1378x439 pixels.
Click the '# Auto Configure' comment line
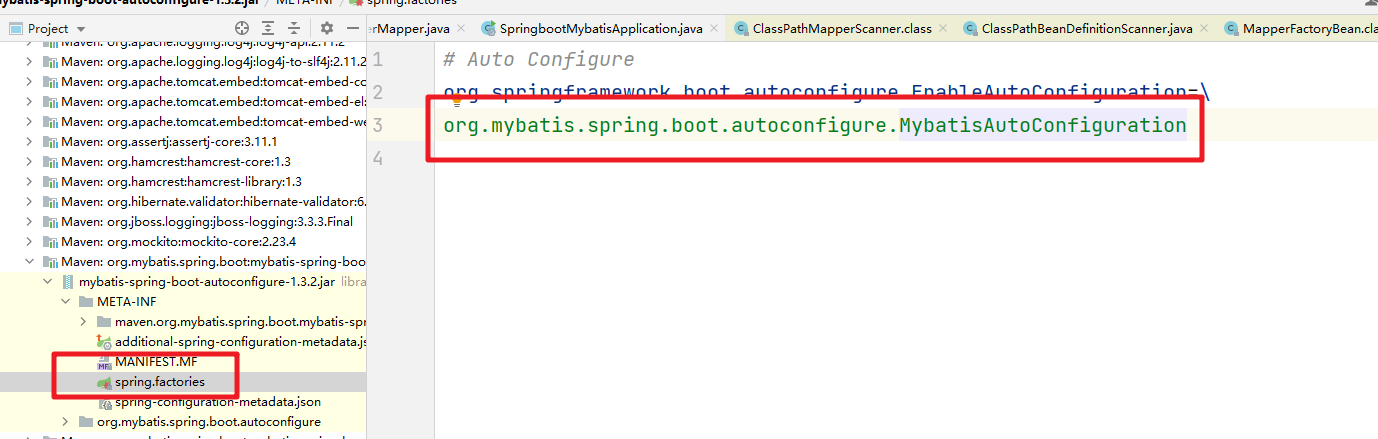click(538, 60)
